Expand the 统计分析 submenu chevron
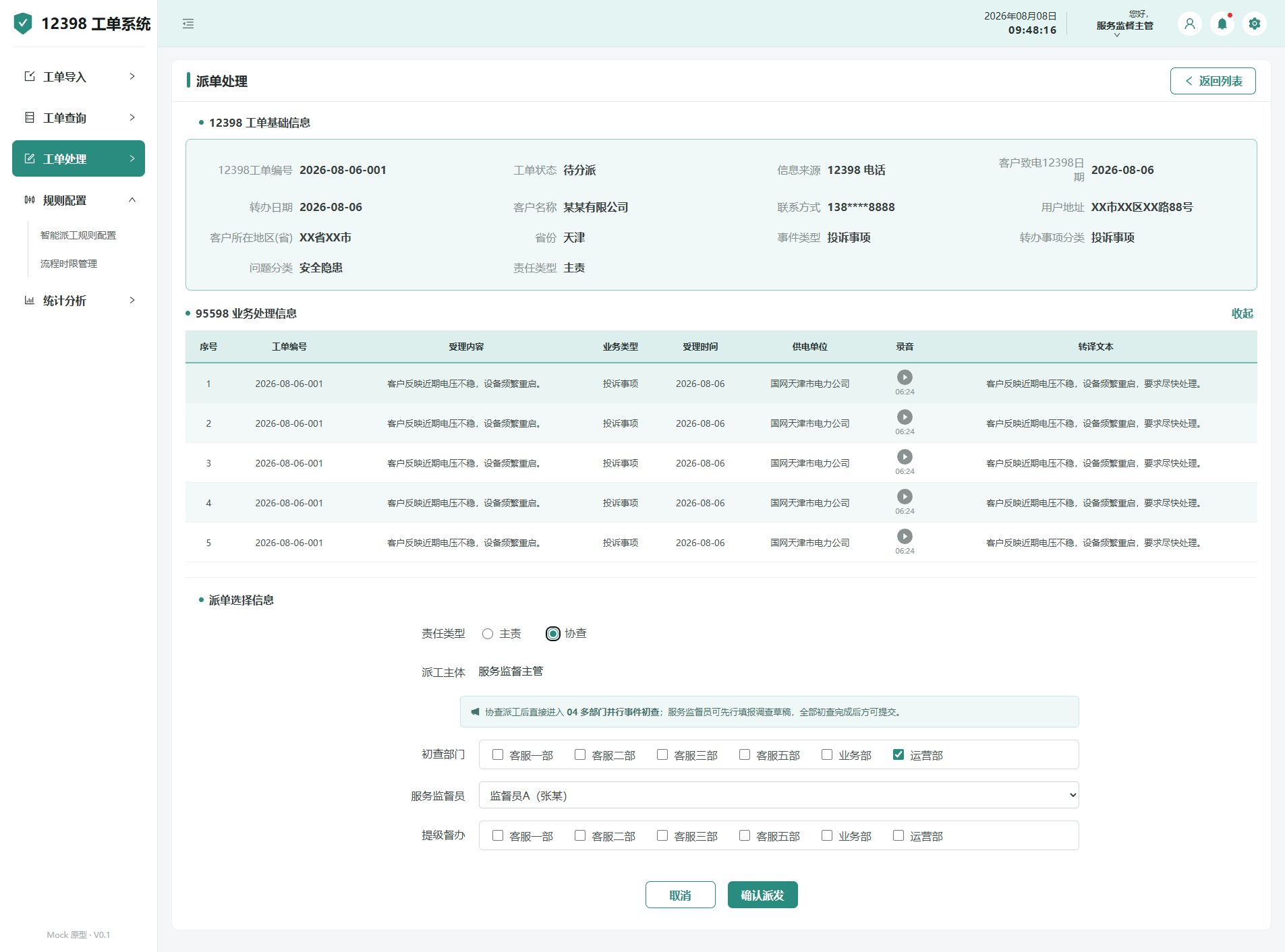 tap(132, 300)
